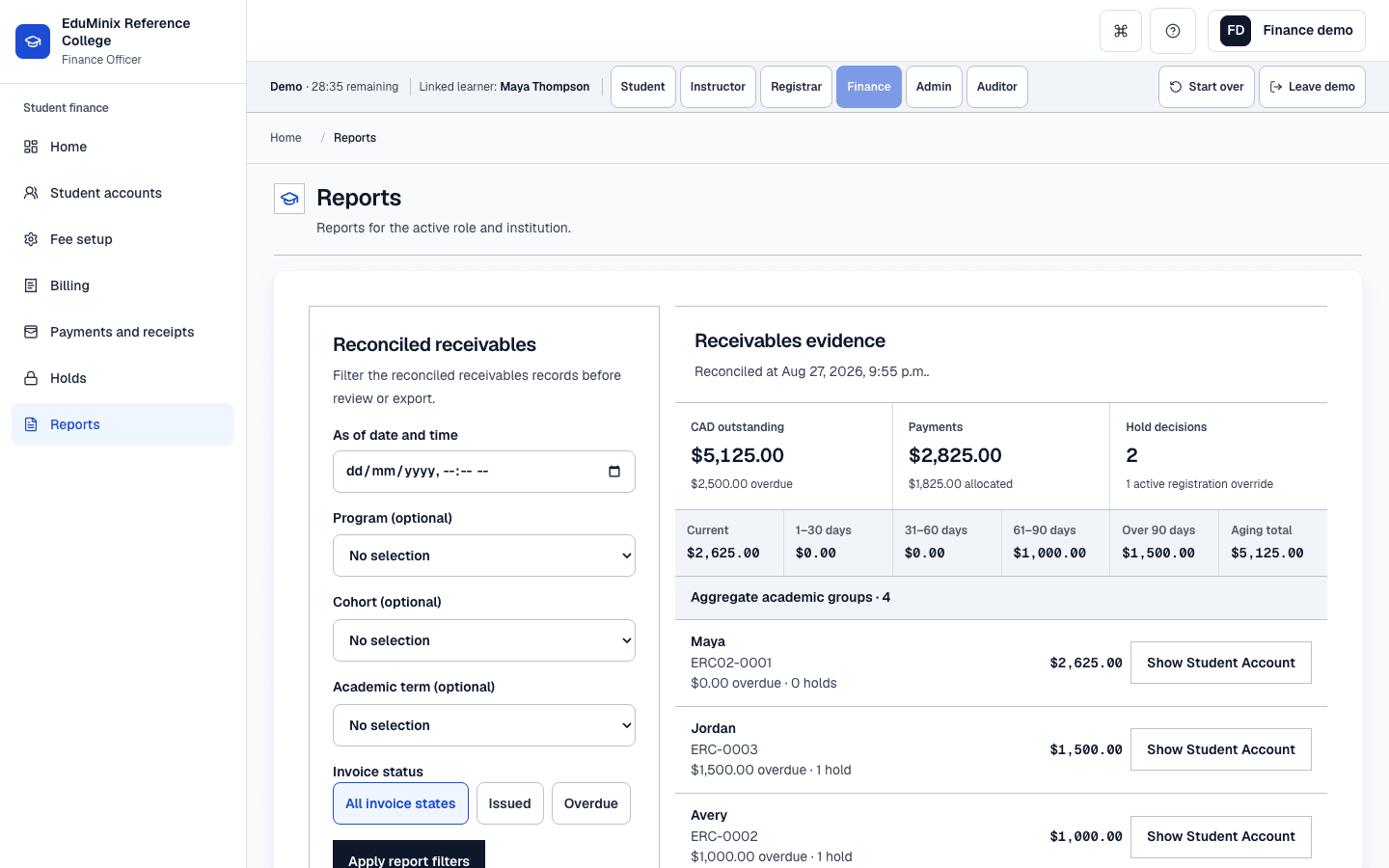The image size is (1389, 868).
Task: Click the $5,125.00 CAD outstanding value
Action: [x=737, y=455]
